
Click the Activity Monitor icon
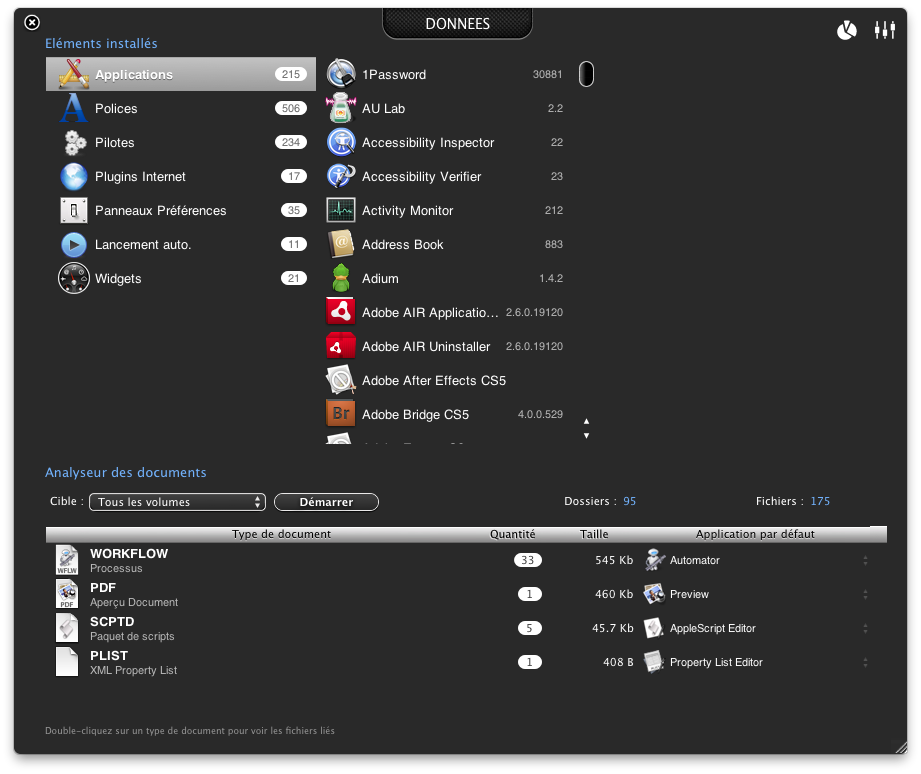341,210
